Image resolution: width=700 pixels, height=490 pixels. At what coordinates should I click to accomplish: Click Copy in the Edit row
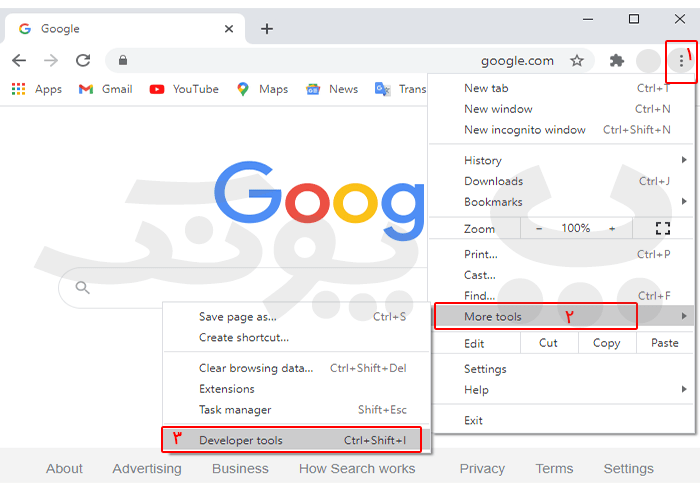coord(606,343)
